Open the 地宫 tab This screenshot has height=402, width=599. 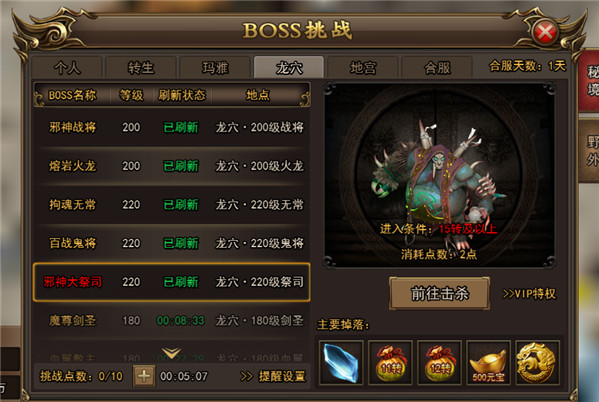[x=363, y=68]
